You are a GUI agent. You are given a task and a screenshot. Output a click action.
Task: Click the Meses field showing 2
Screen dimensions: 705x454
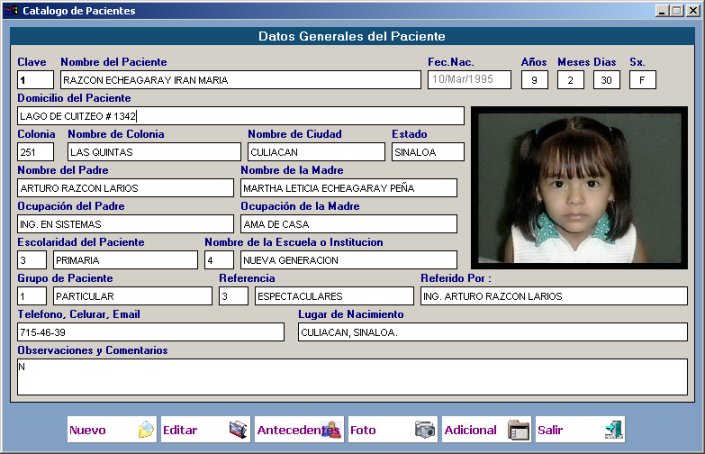(570, 80)
